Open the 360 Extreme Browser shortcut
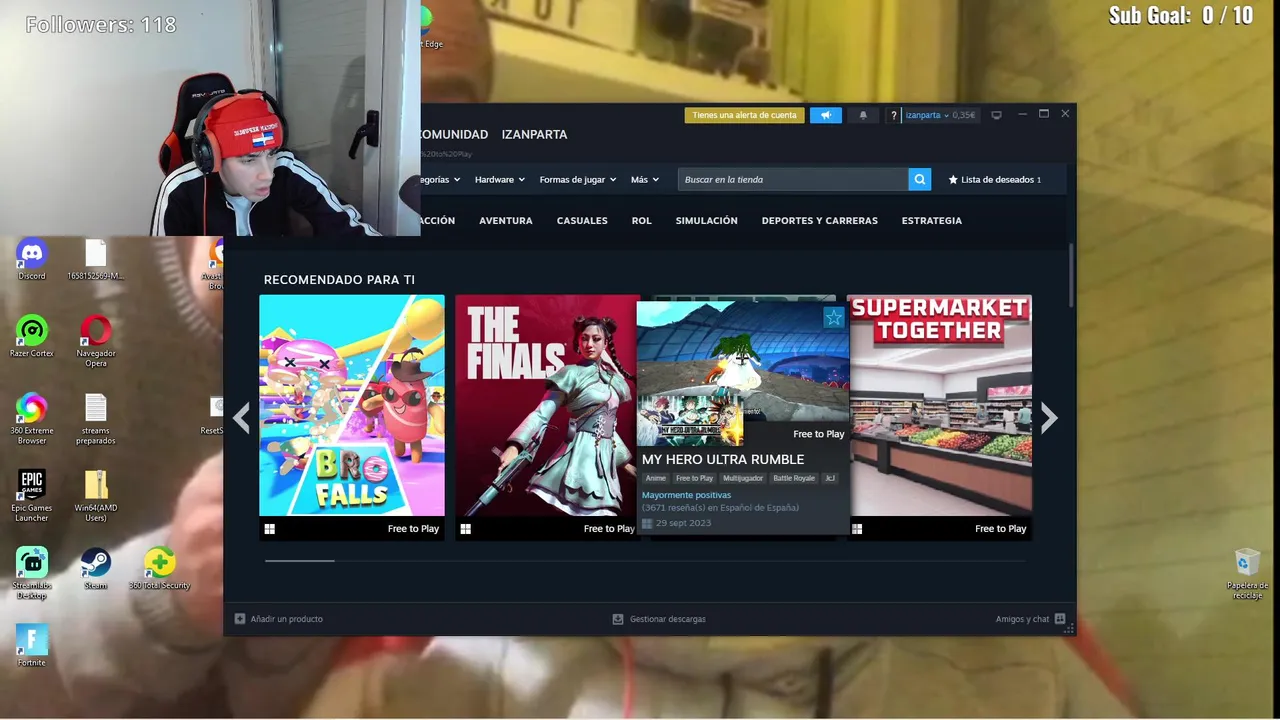Screen dimensions: 1280x720 [x=32, y=418]
